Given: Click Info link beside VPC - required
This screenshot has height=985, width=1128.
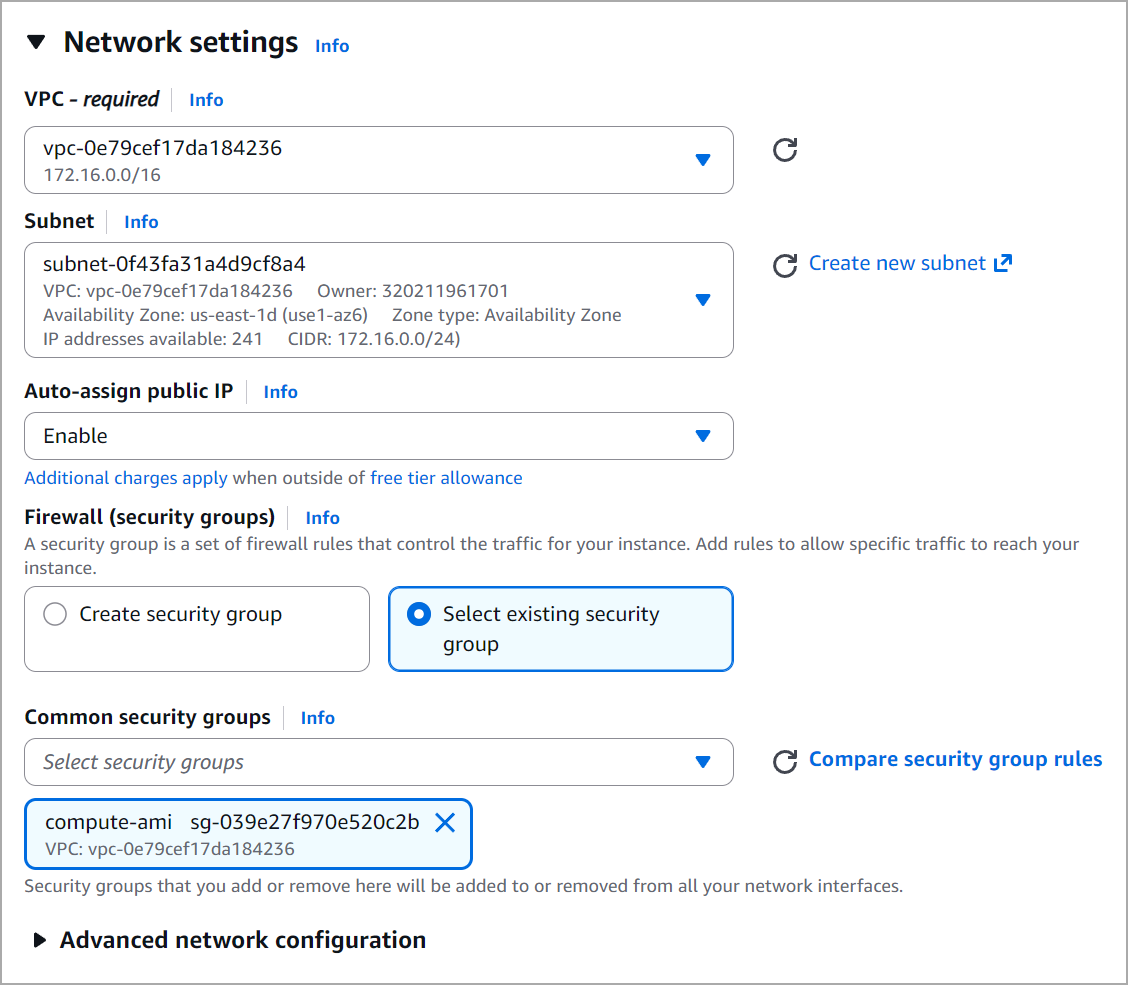Looking at the screenshot, I should click(206, 100).
